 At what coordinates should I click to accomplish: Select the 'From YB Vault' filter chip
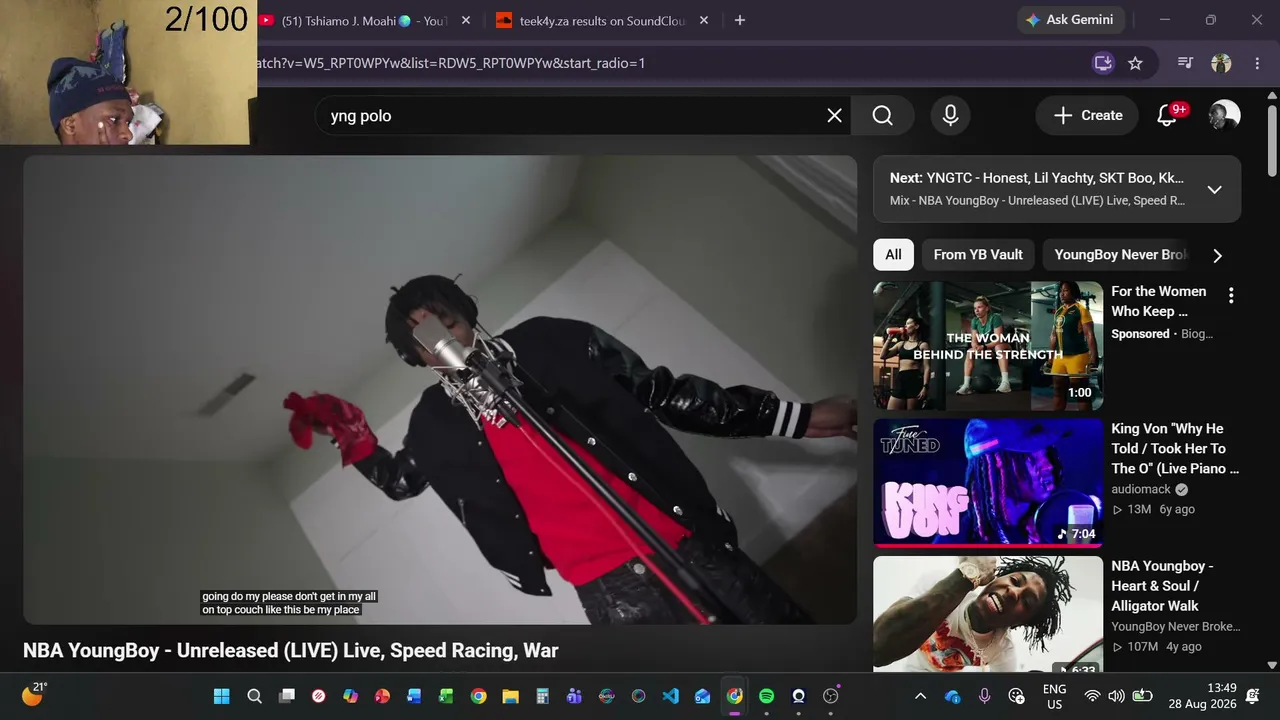[978, 255]
